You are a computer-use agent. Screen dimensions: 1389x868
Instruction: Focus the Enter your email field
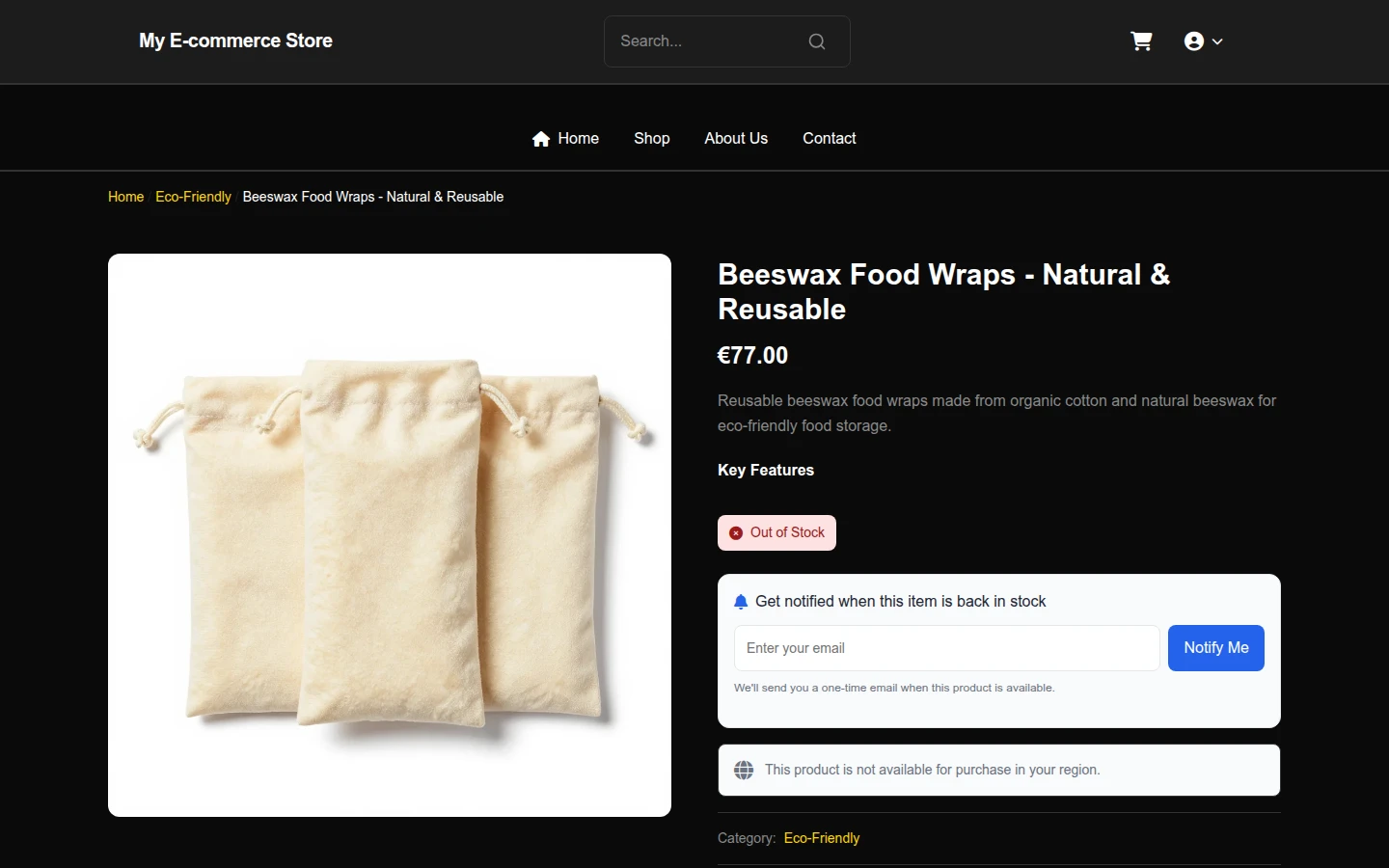[x=947, y=648]
